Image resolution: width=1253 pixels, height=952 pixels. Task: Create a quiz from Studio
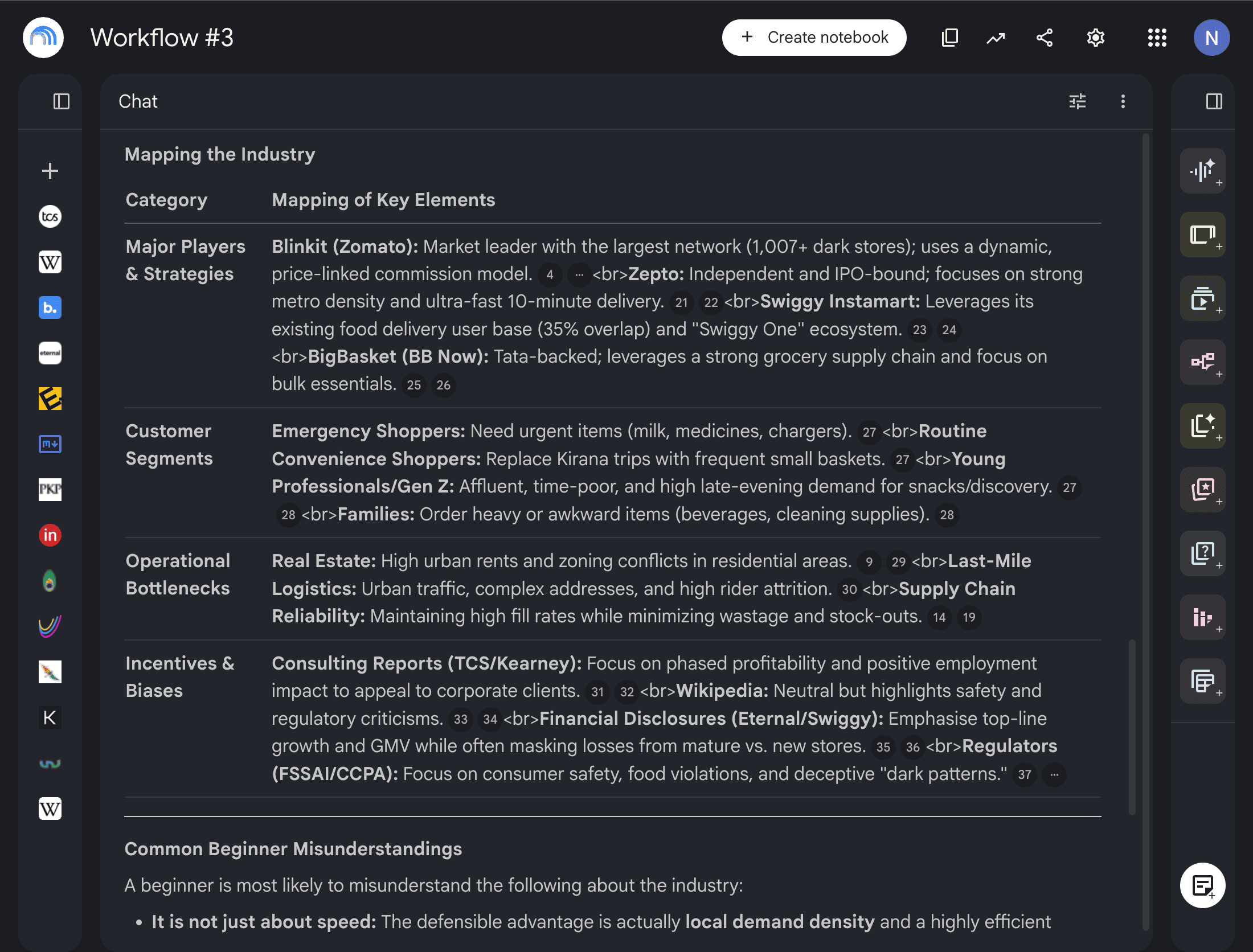[x=1202, y=553]
